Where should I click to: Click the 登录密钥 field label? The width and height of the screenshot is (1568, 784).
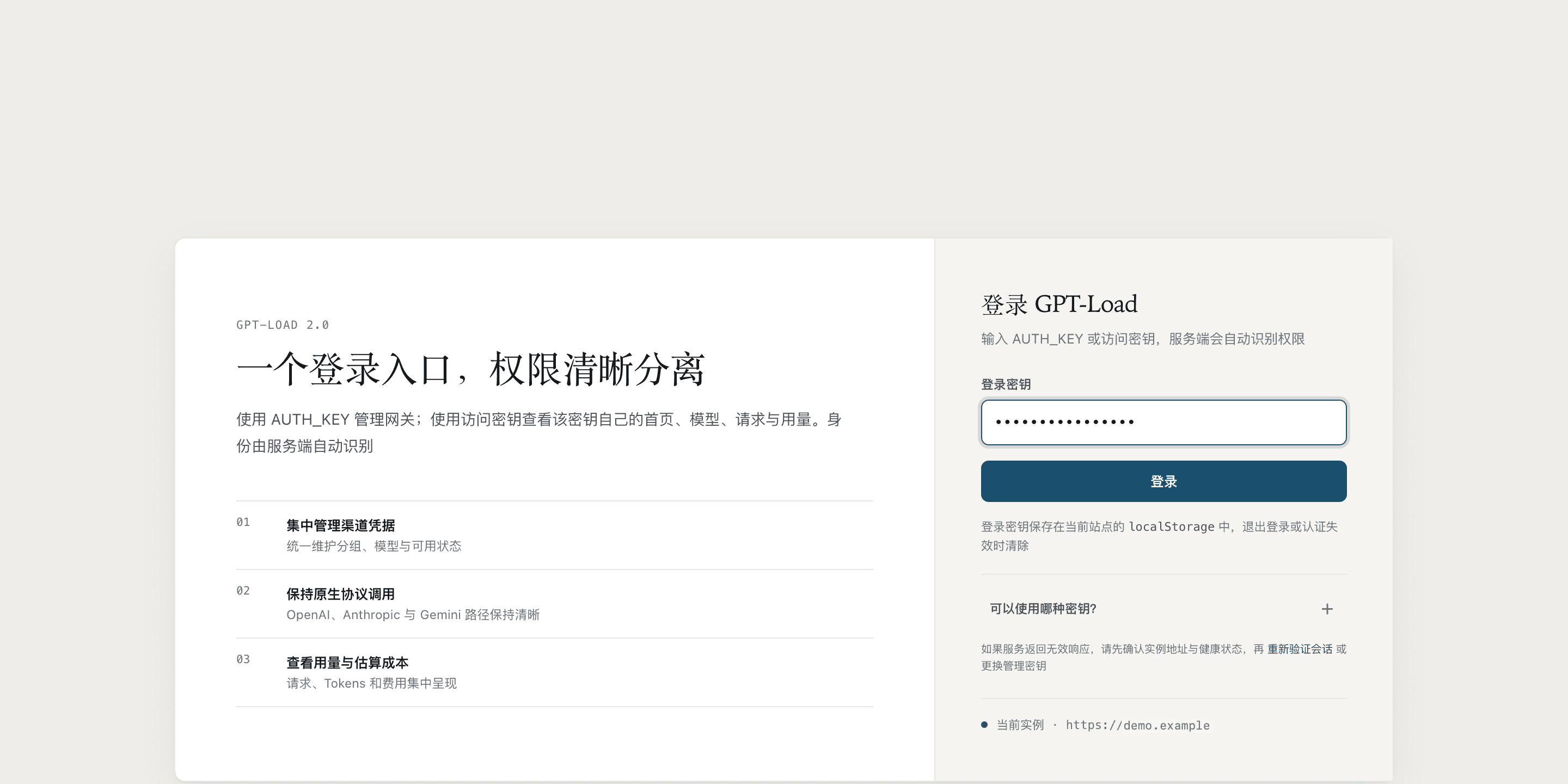click(x=1006, y=385)
